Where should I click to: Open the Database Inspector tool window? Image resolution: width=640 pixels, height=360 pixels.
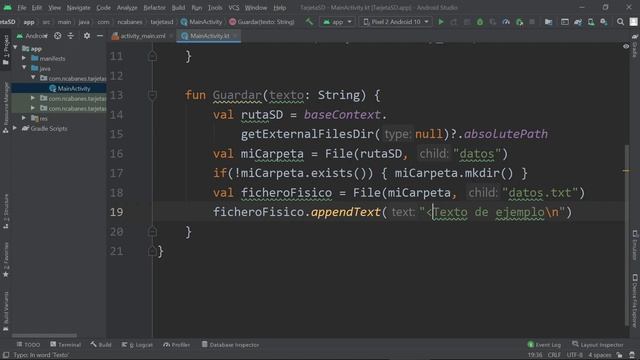[x=231, y=345]
